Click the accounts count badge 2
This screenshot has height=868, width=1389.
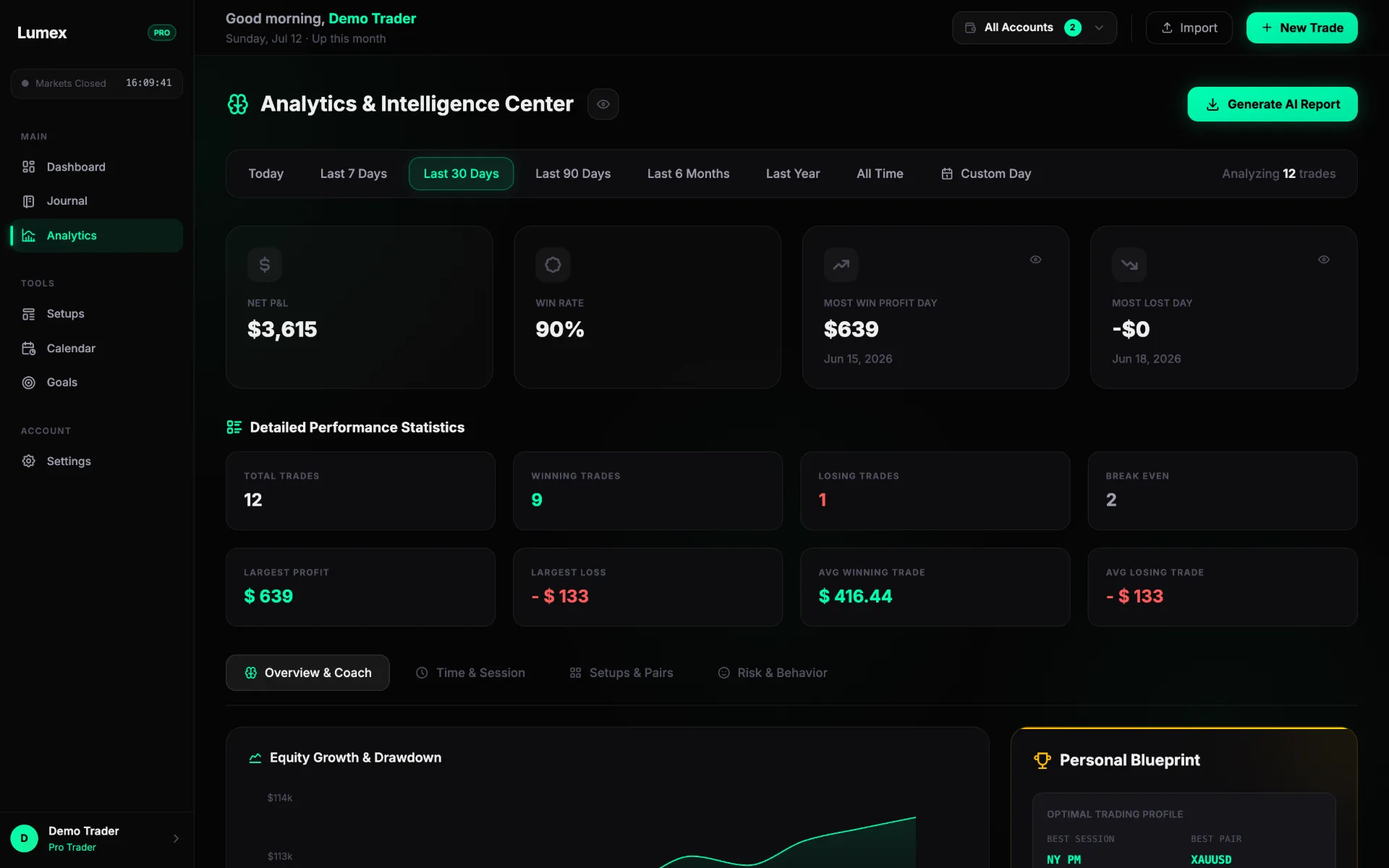coord(1073,27)
